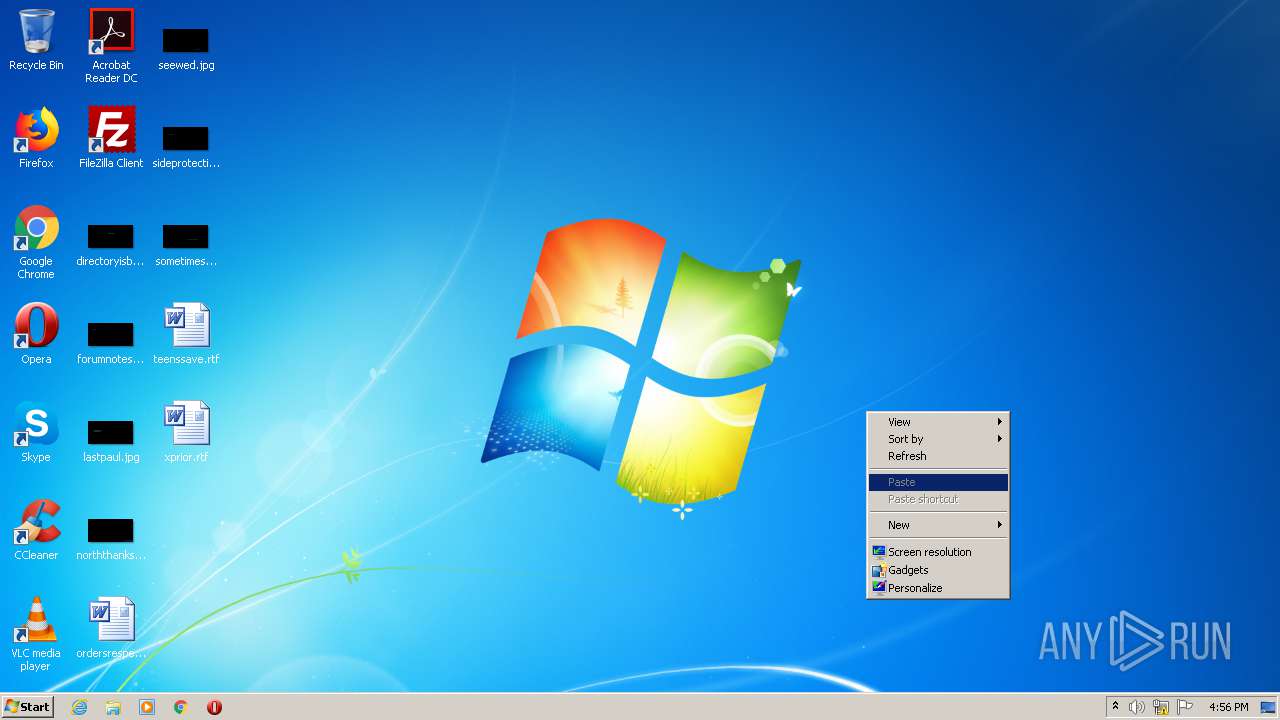The height and width of the screenshot is (720, 1280).
Task: Select the sideprotecti... file on desktop
Action: 186,146
